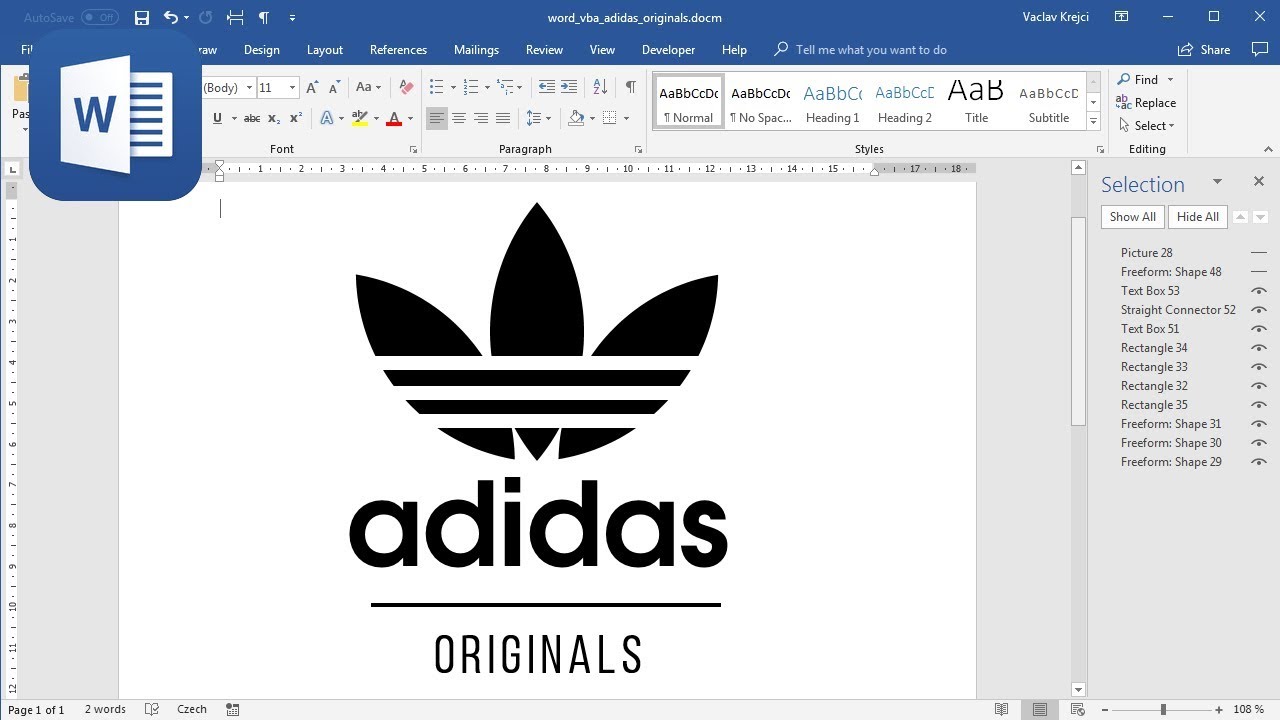Open the Layout tab
This screenshot has width=1280, height=720.
coord(325,50)
